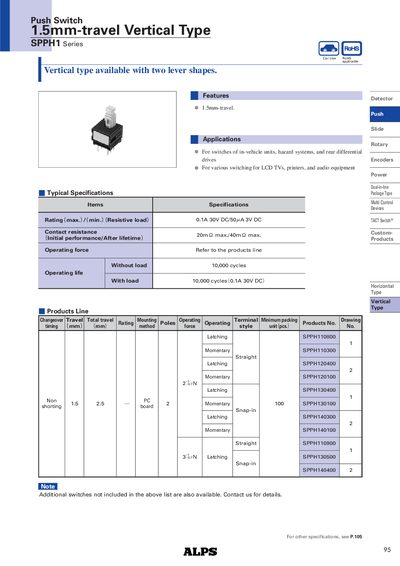Click the '0.1A 30V DC/50µA 3V DC' rating value

click(x=229, y=219)
